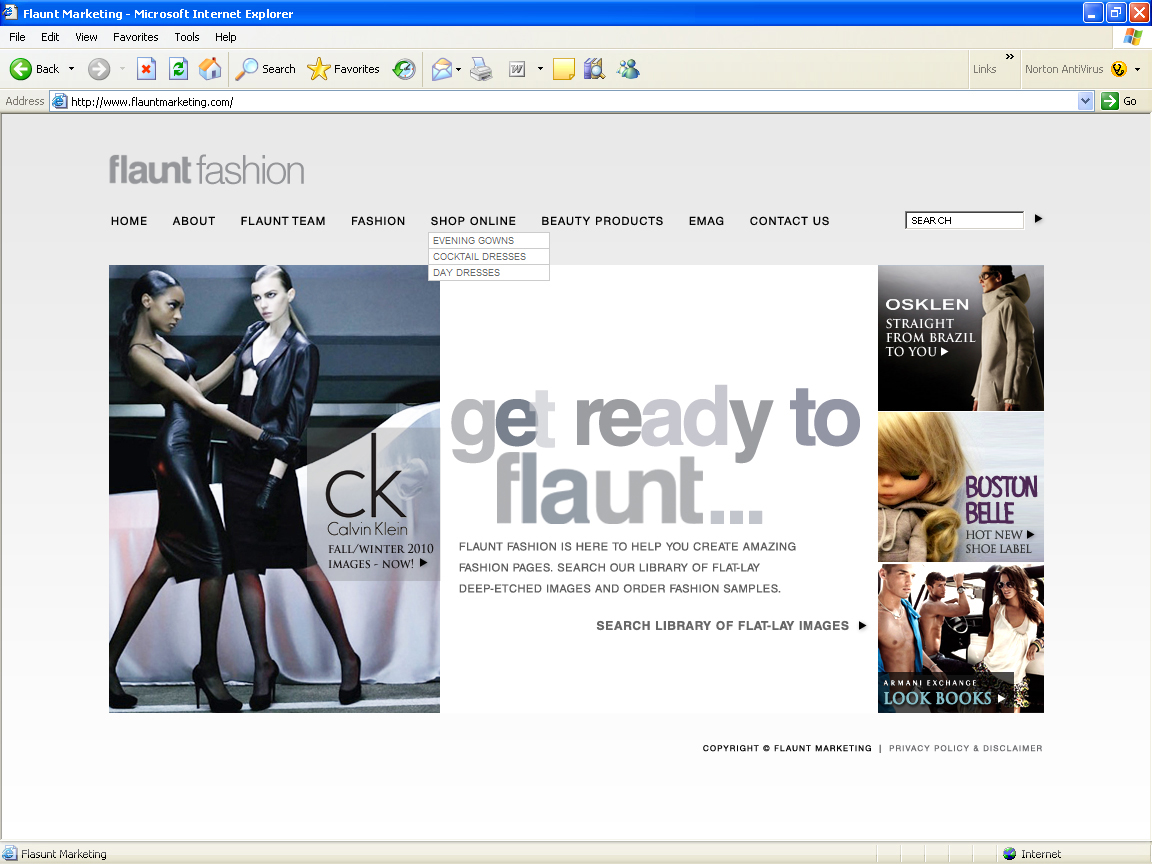Click the page icon in the address bar
The height and width of the screenshot is (864, 1152).
pos(60,101)
